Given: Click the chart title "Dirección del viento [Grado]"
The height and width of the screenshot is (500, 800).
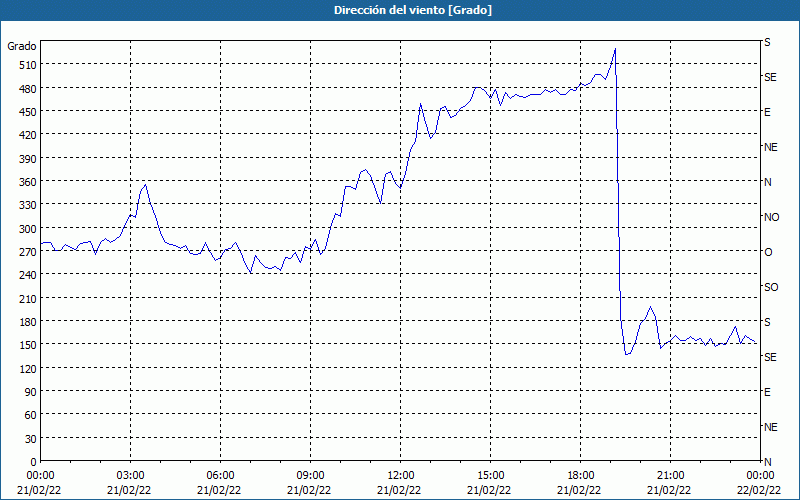Looking at the screenshot, I should point(413,10).
